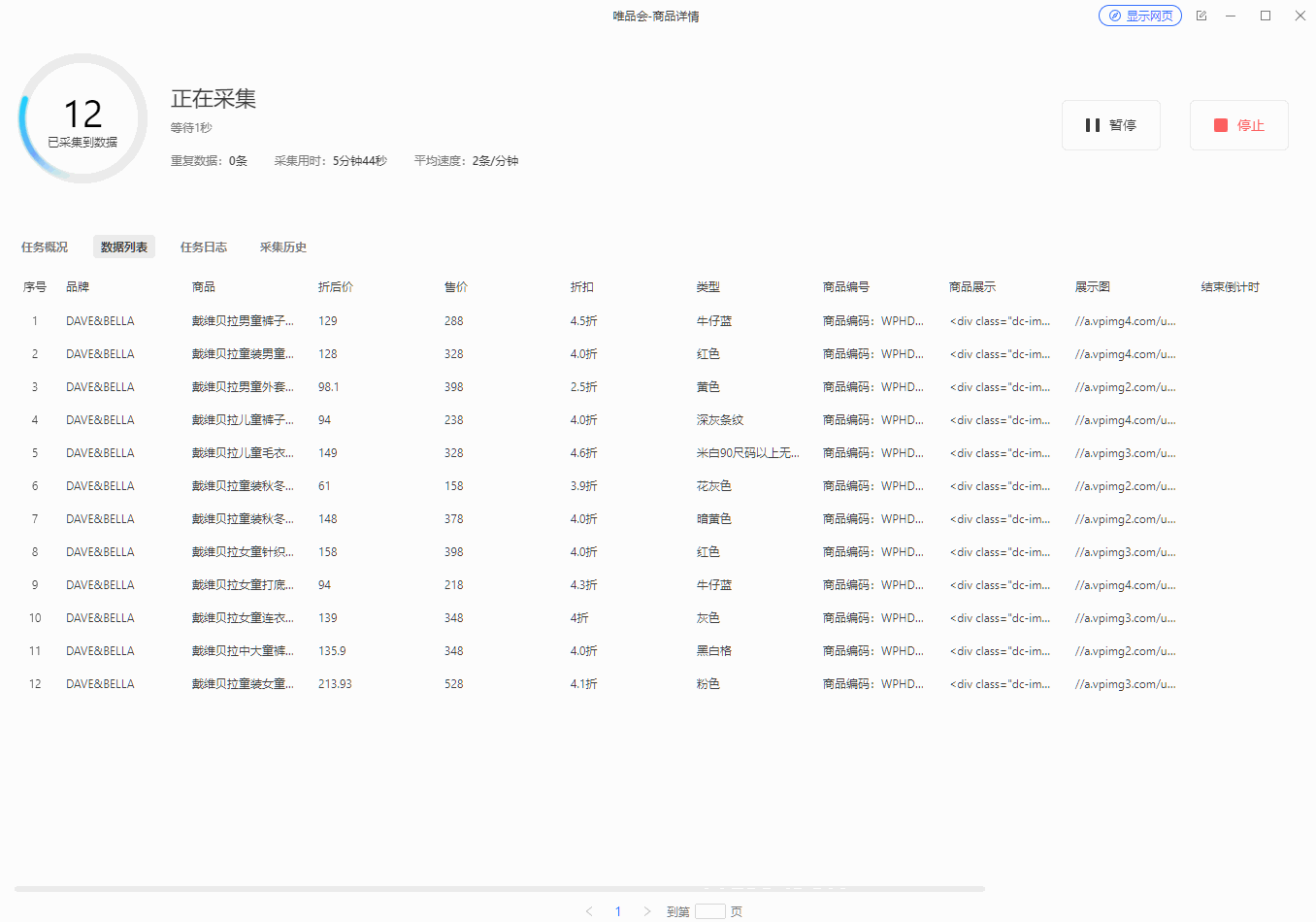Screen dimensions: 1316x922
Task: Click sale price 238 cell
Action: pos(454,420)
